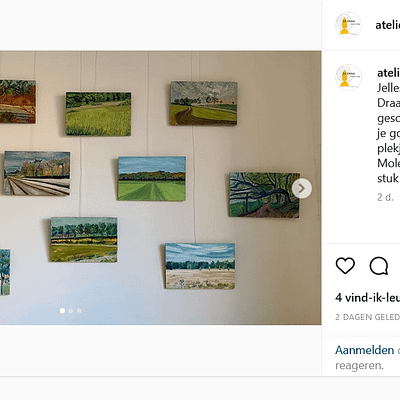Click the avatar beside the caption

pyautogui.click(x=348, y=78)
